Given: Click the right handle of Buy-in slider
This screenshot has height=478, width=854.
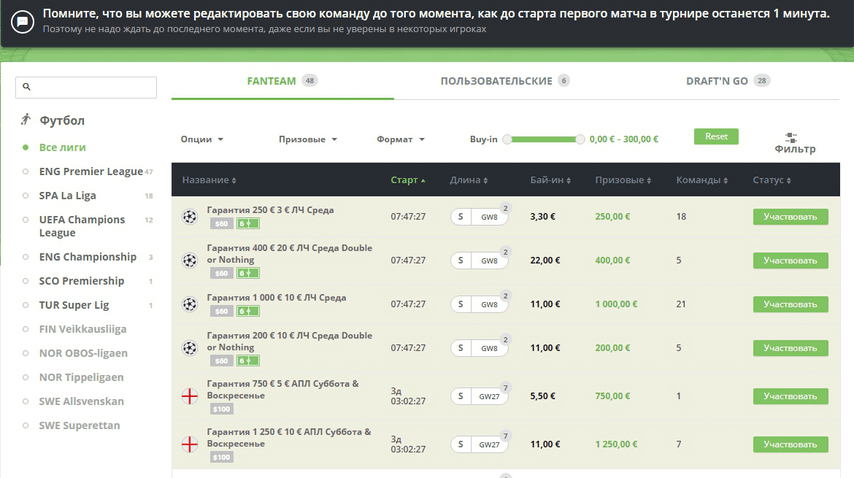Looking at the screenshot, I should tap(579, 140).
